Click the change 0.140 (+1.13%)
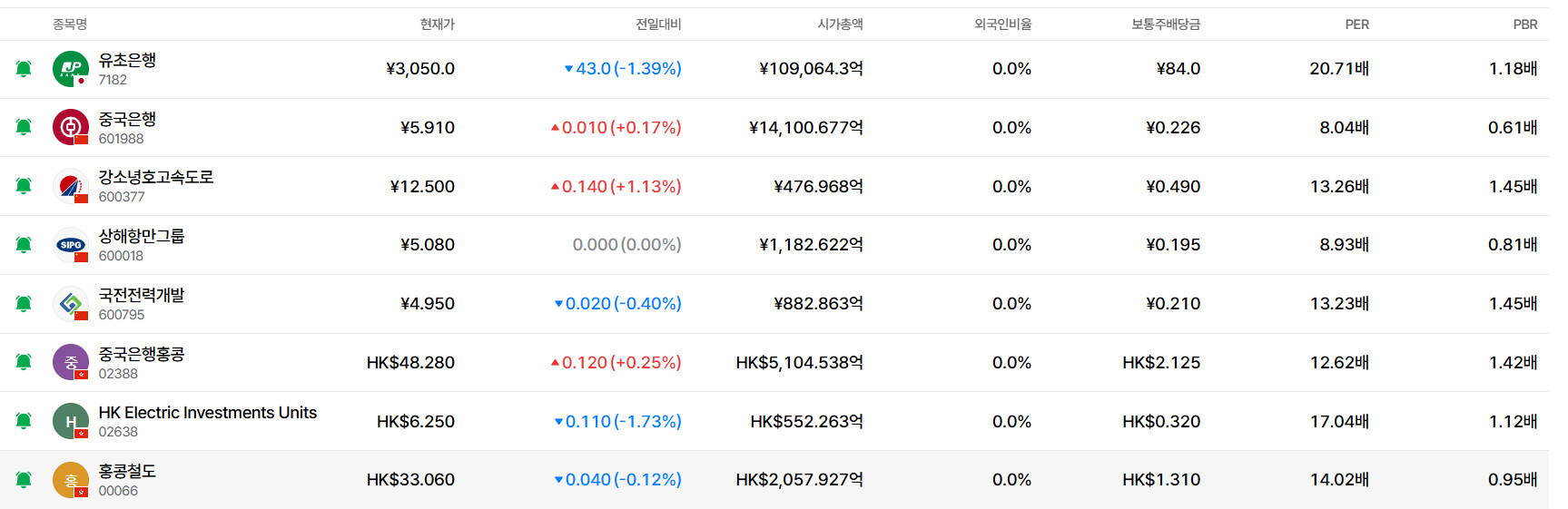 pos(616,186)
